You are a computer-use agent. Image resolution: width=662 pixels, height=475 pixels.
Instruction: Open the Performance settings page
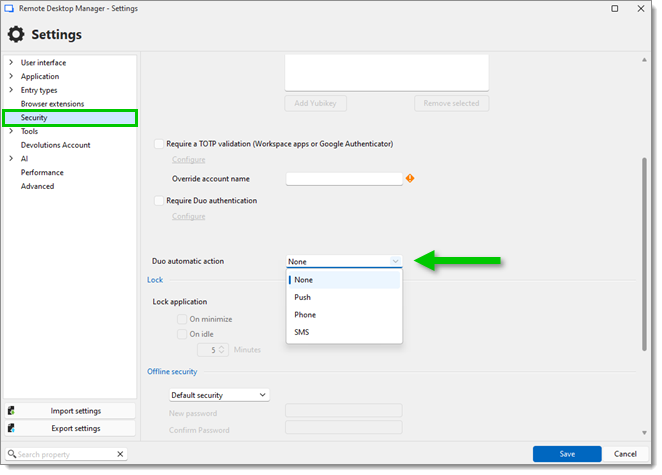pos(42,172)
